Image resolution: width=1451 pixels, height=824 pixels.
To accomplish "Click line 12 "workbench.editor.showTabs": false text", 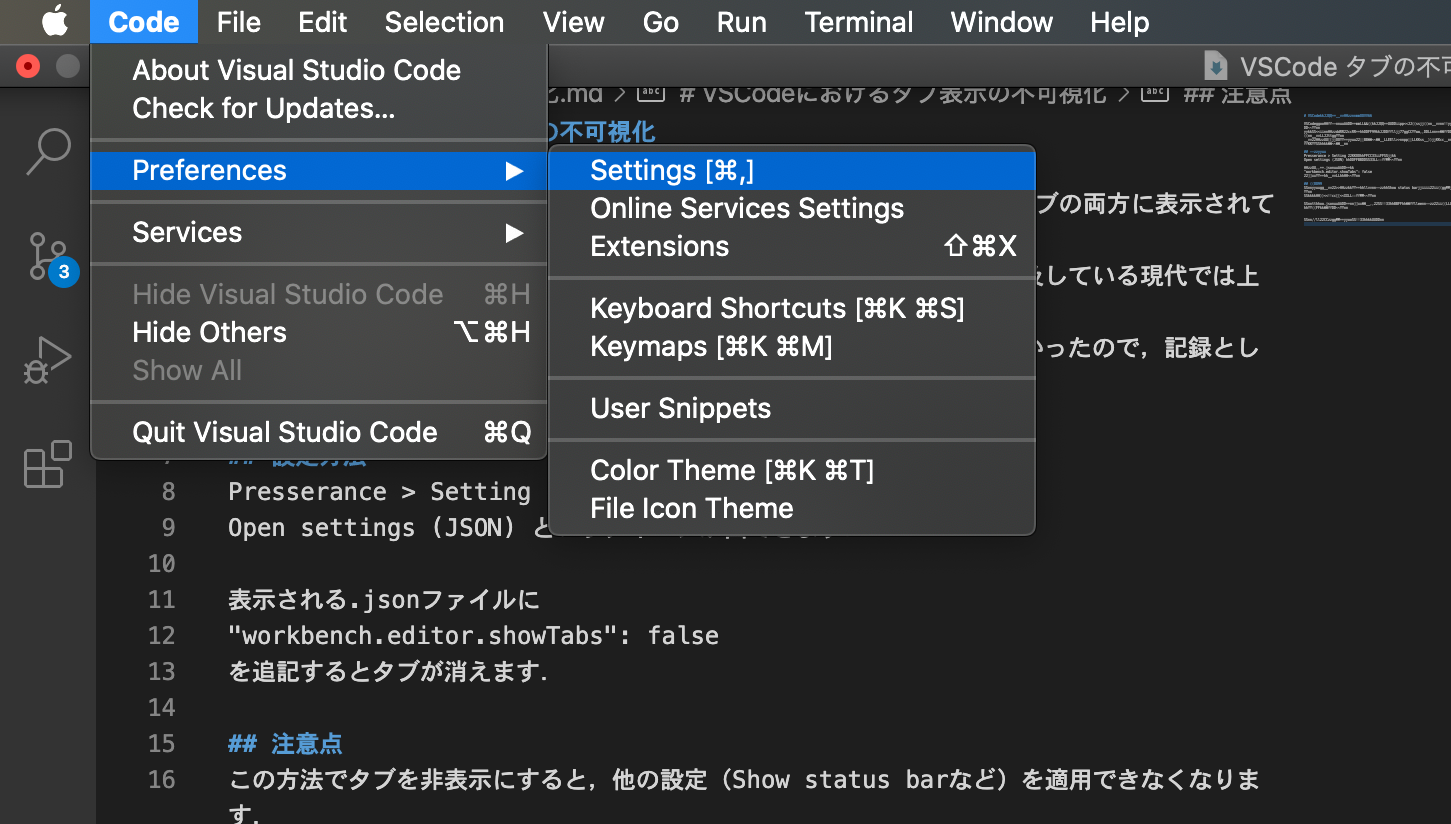I will point(473,636).
